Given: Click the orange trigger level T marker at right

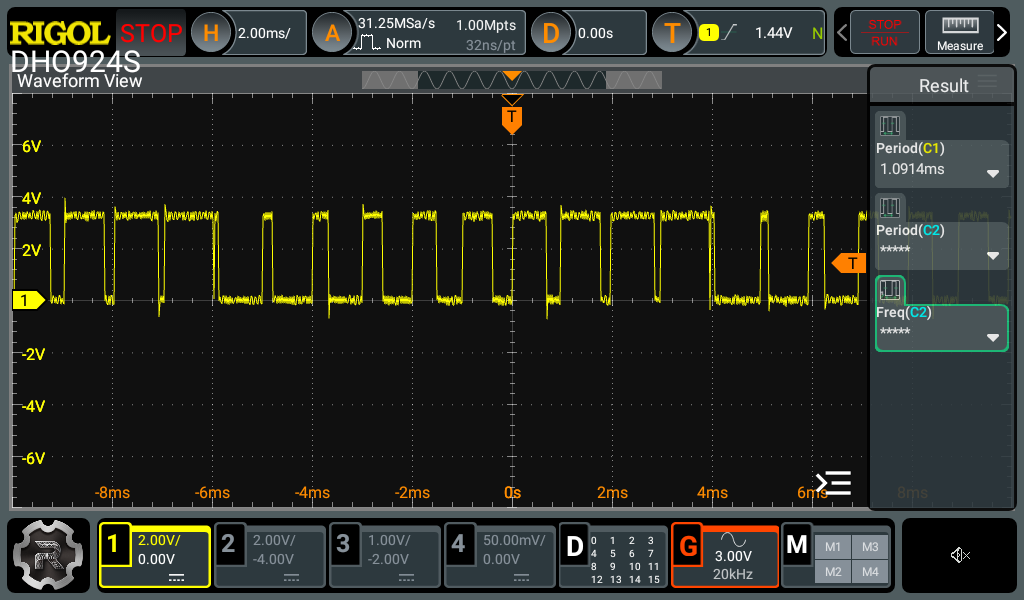Looking at the screenshot, I should click(849, 263).
